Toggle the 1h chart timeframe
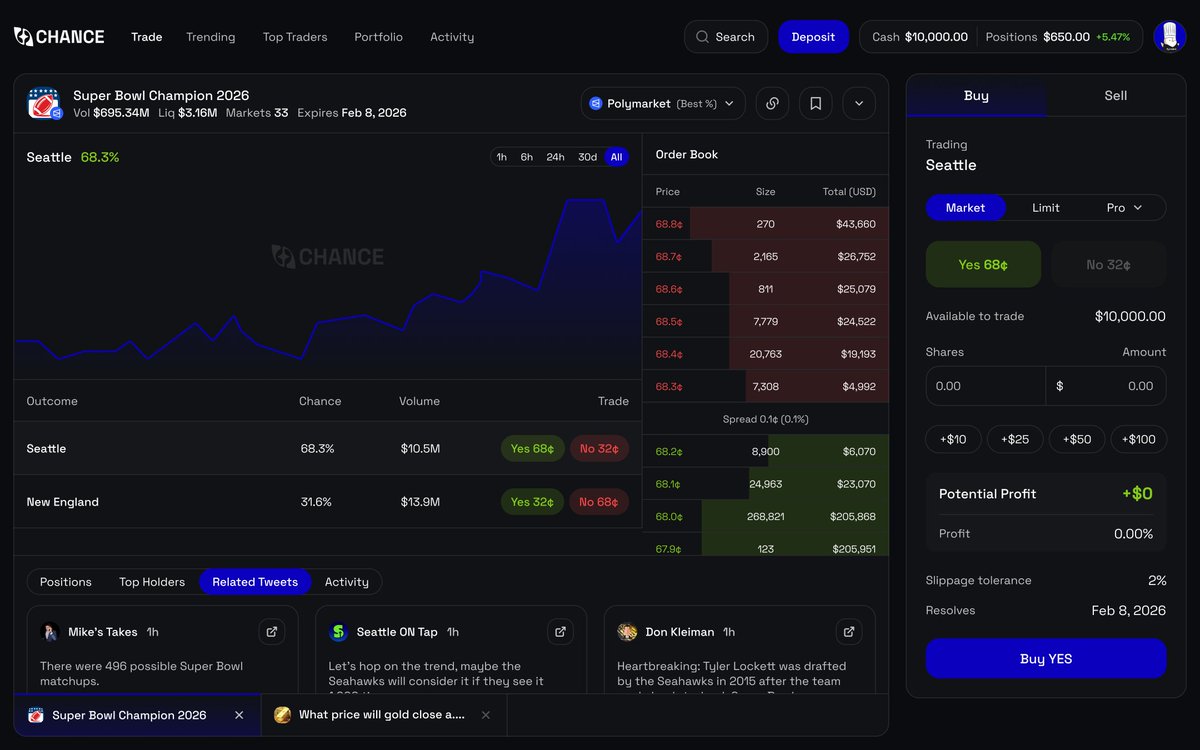The image size is (1200, 750). click(x=502, y=157)
